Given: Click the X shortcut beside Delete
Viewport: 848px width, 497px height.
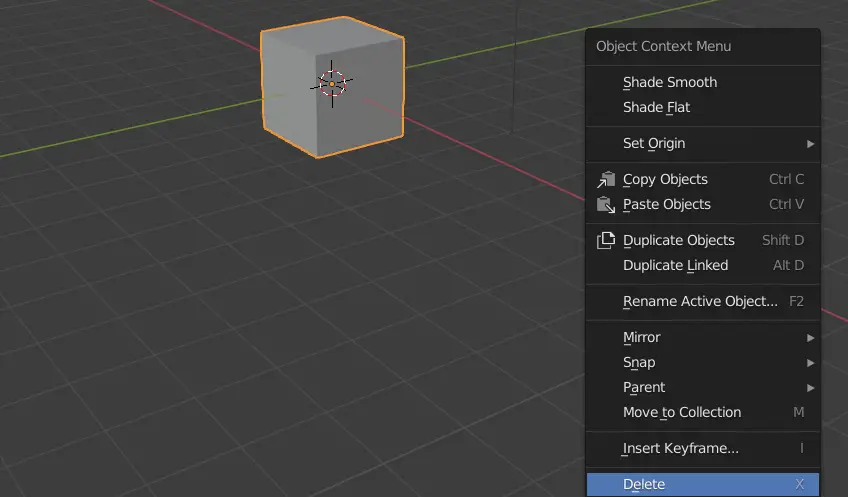Looking at the screenshot, I should (799, 484).
